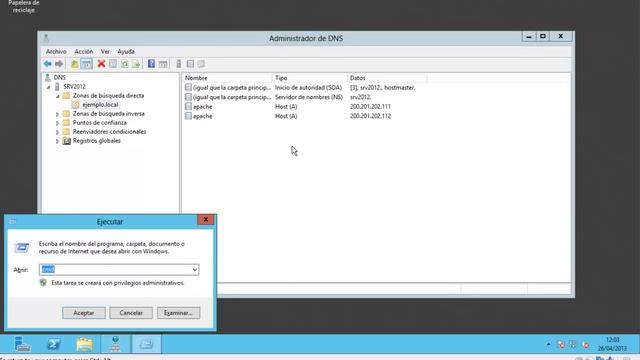Open File Explorer from the taskbar
Screen dimensions: 640x360
pyautogui.click(x=84, y=344)
